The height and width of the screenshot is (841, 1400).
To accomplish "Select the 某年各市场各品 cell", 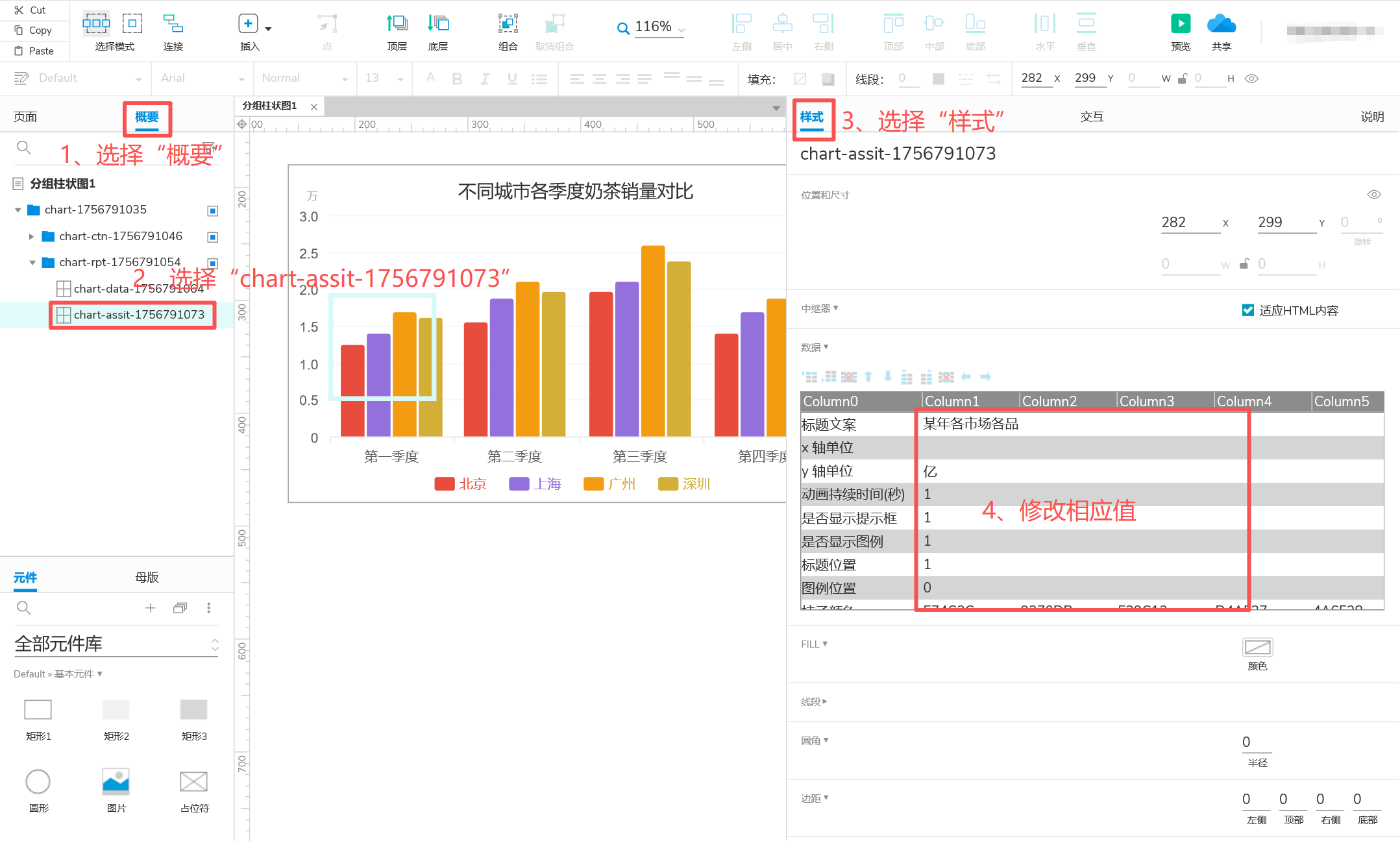I will point(971,424).
